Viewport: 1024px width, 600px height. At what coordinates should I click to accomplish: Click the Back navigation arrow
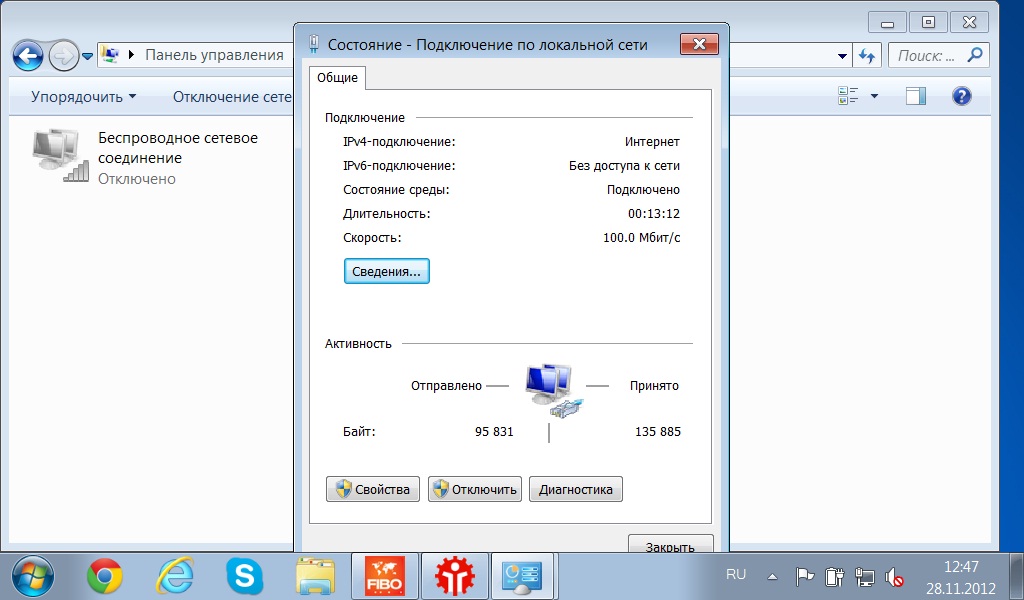pos(28,54)
